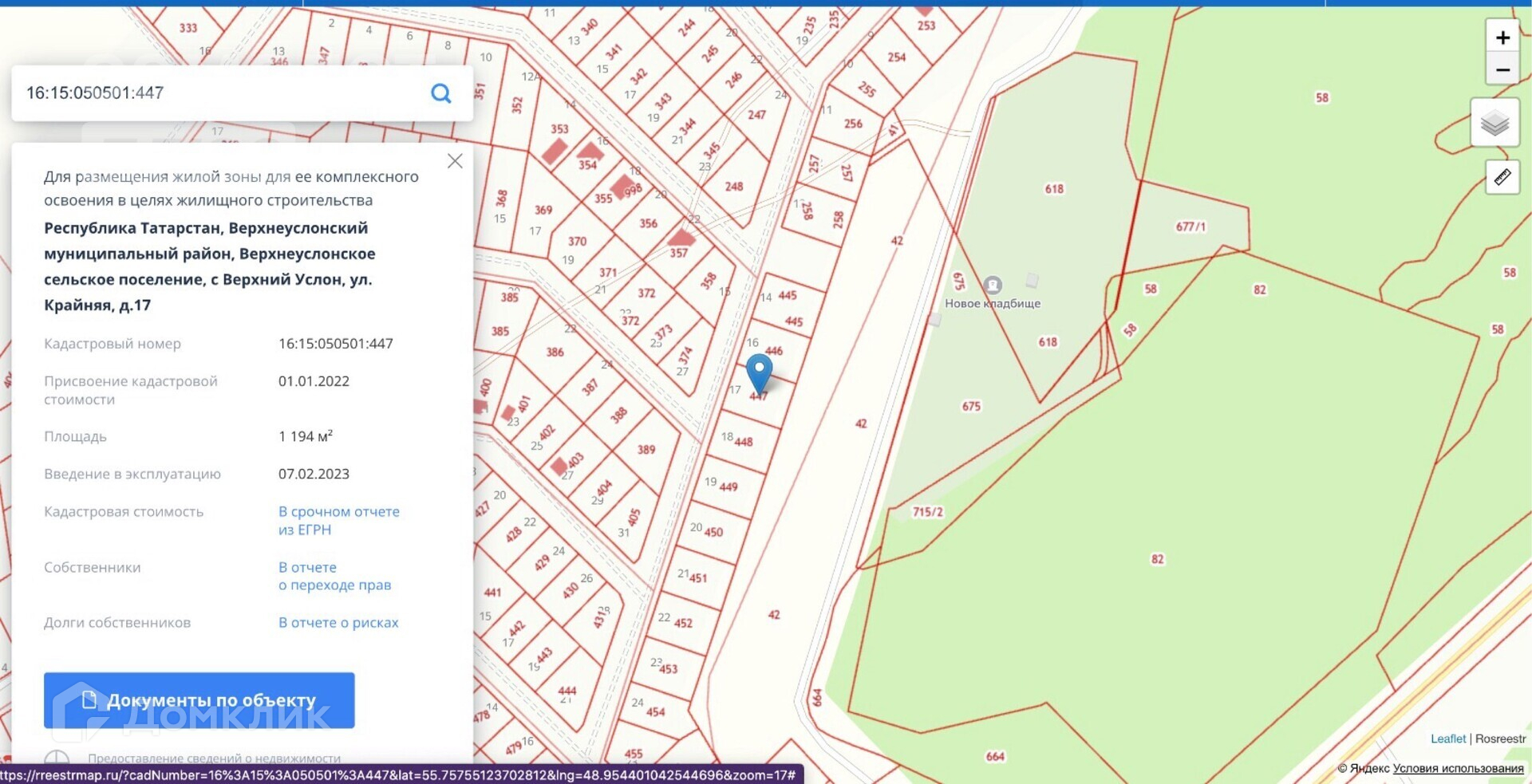This screenshot has height=784, width=1532.
Task: Select parcel 453 on the map
Action: [669, 668]
